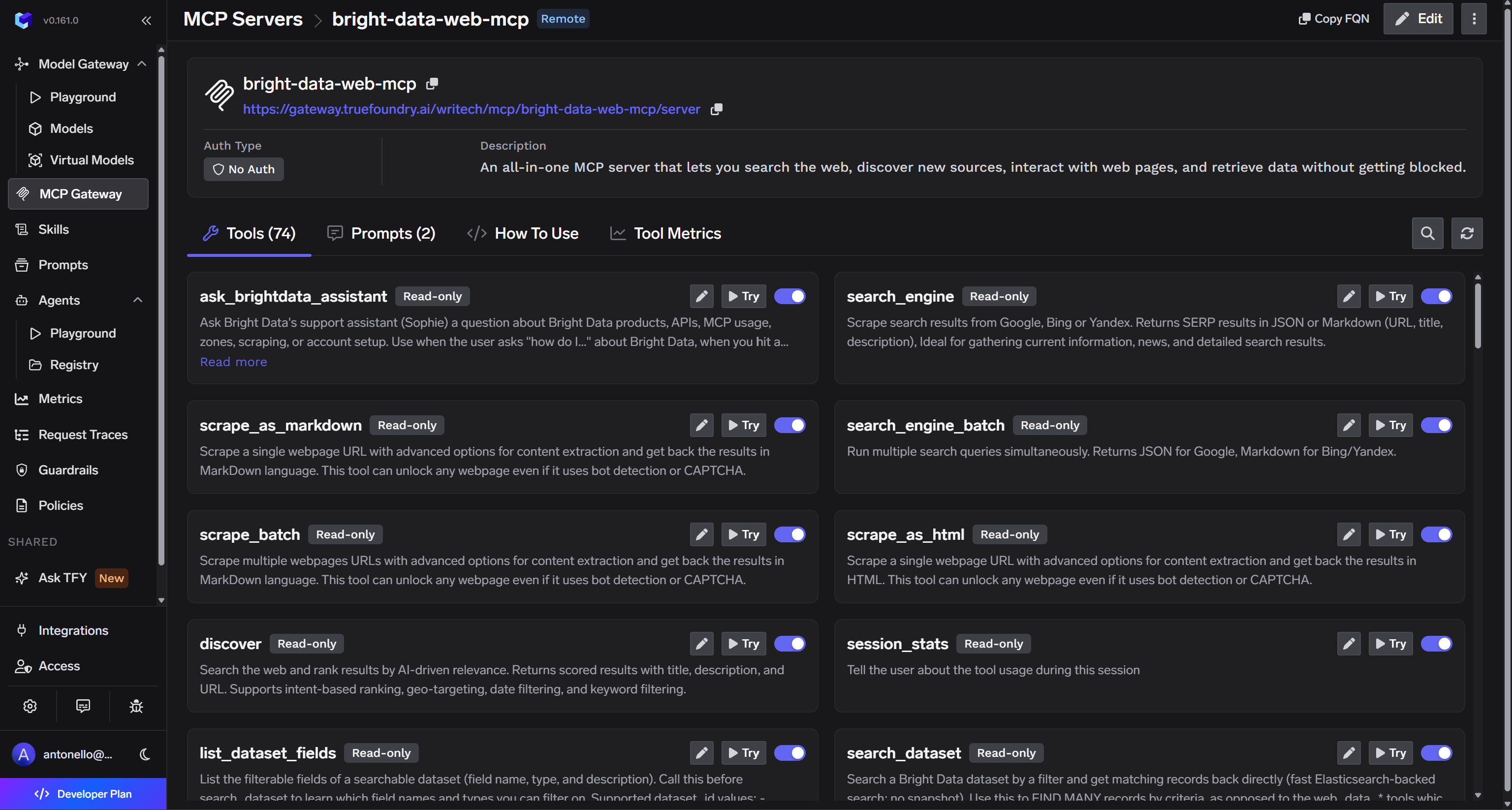Edit the session_stats tool with pencil icon
This screenshot has width=1512, height=810.
1349,644
